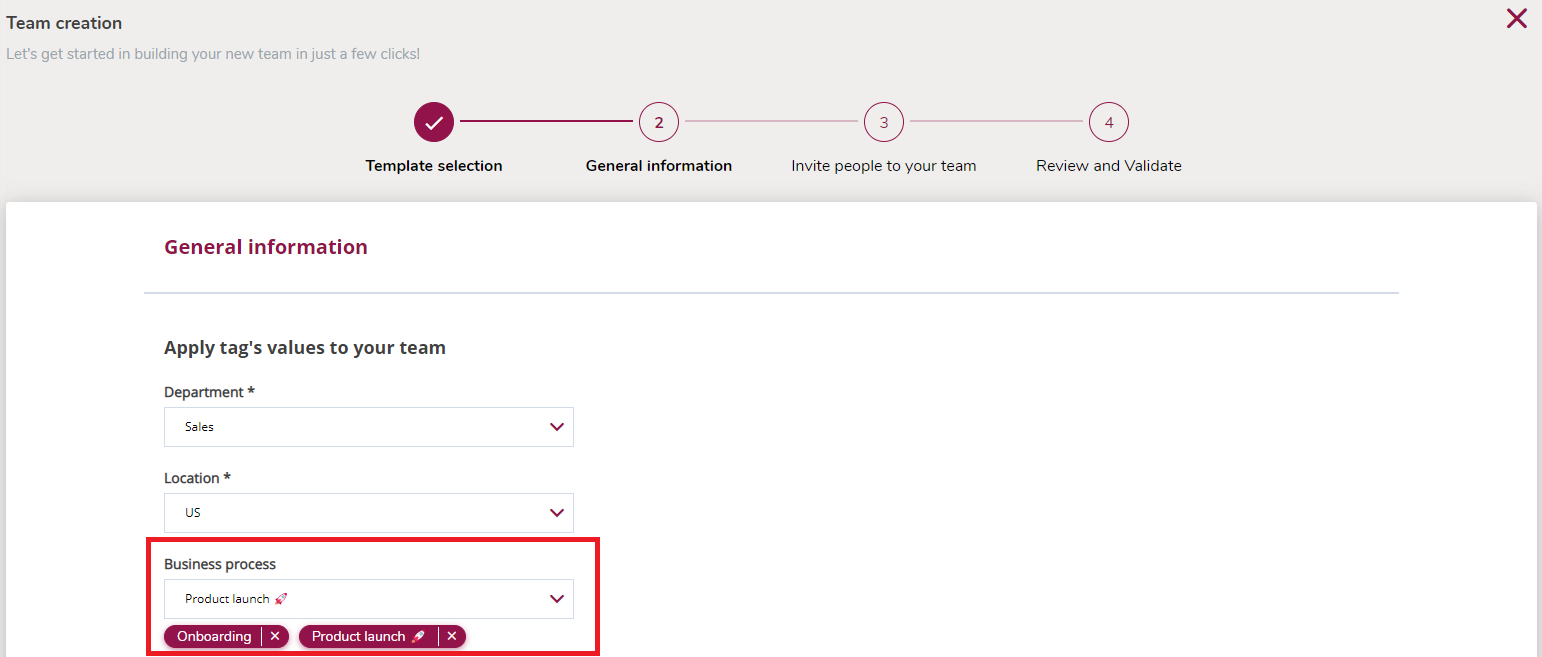This screenshot has height=657, width=1542.
Task: Select the General information step label
Action: tap(659, 166)
